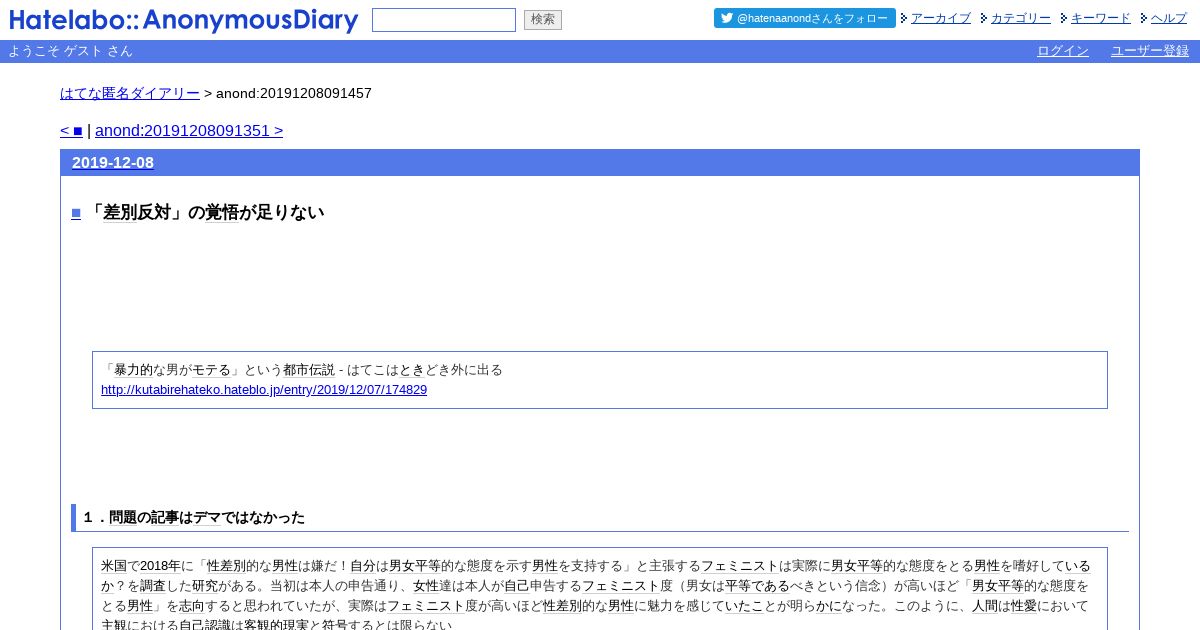Image resolution: width=1200 pixels, height=630 pixels.
Task: Follow @hatenaanond Twitter button
Action: click(805, 18)
